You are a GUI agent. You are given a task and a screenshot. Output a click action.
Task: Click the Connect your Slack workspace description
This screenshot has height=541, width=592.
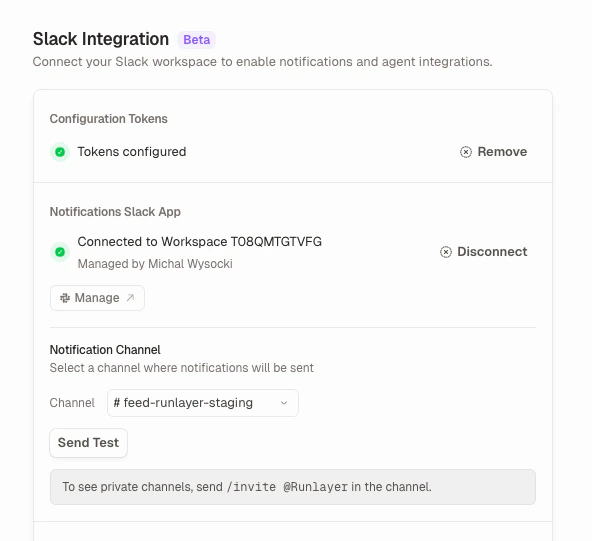tap(262, 62)
